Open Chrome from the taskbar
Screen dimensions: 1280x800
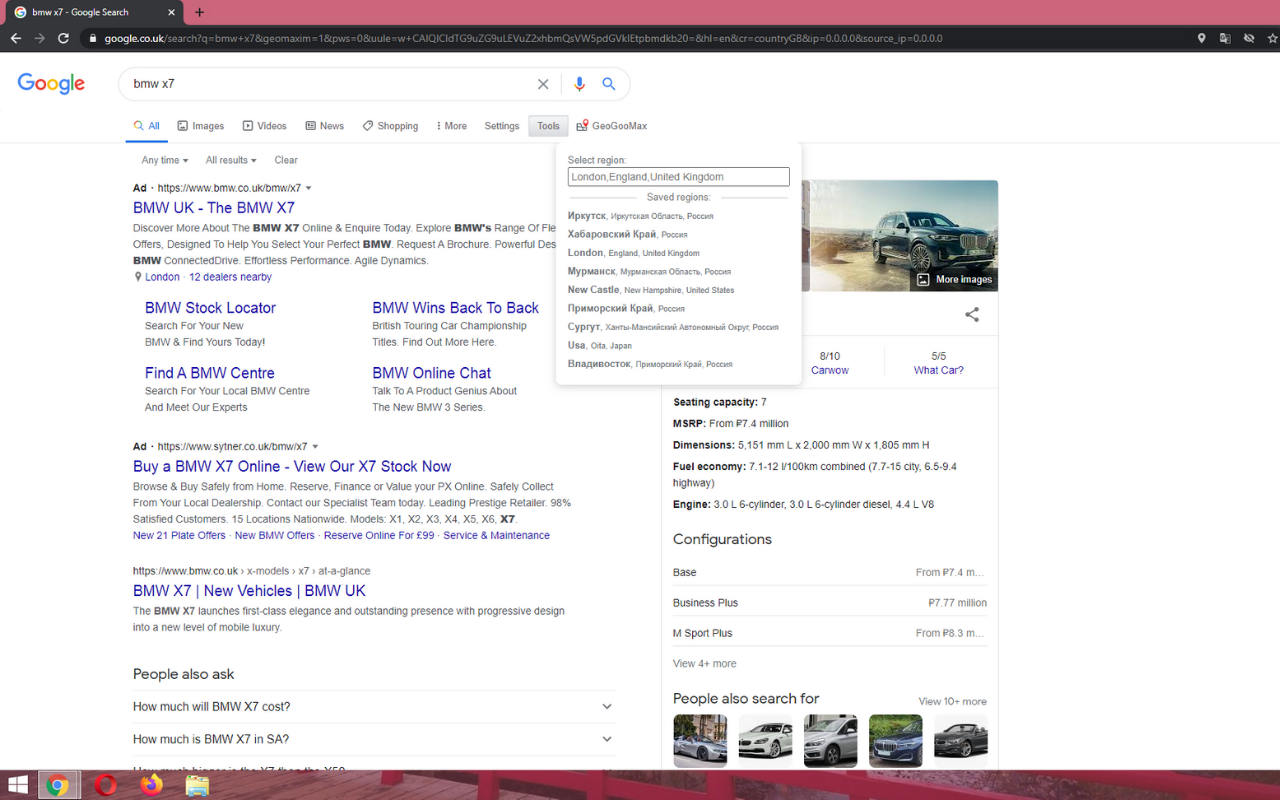tap(58, 785)
